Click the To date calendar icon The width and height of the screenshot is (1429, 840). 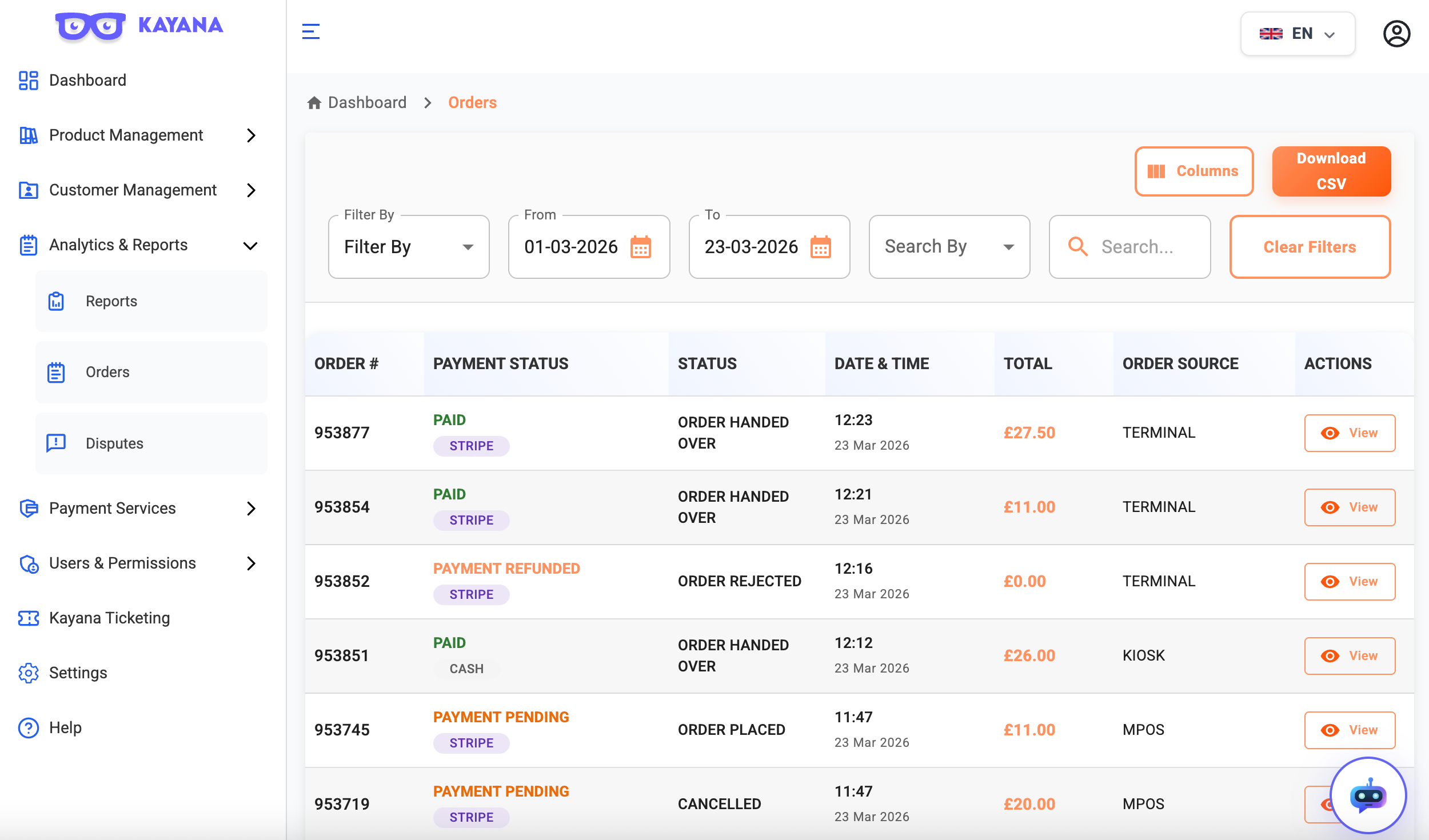[x=821, y=247]
